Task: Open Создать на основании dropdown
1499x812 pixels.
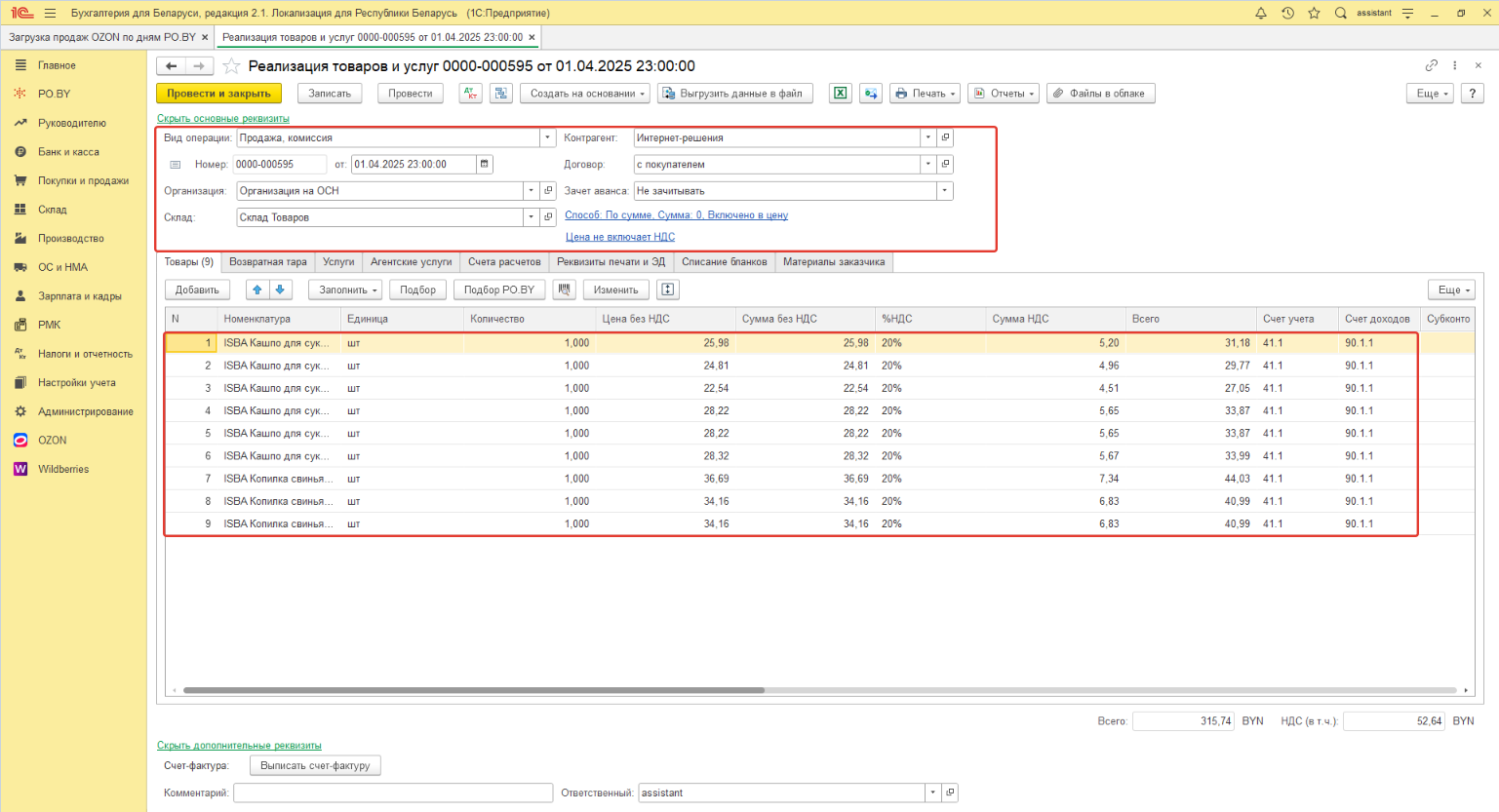Action: point(584,94)
